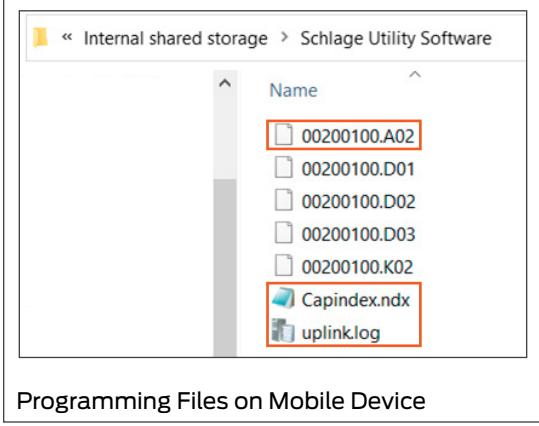Click the Capindex.ndx notepad icon

tap(283, 298)
